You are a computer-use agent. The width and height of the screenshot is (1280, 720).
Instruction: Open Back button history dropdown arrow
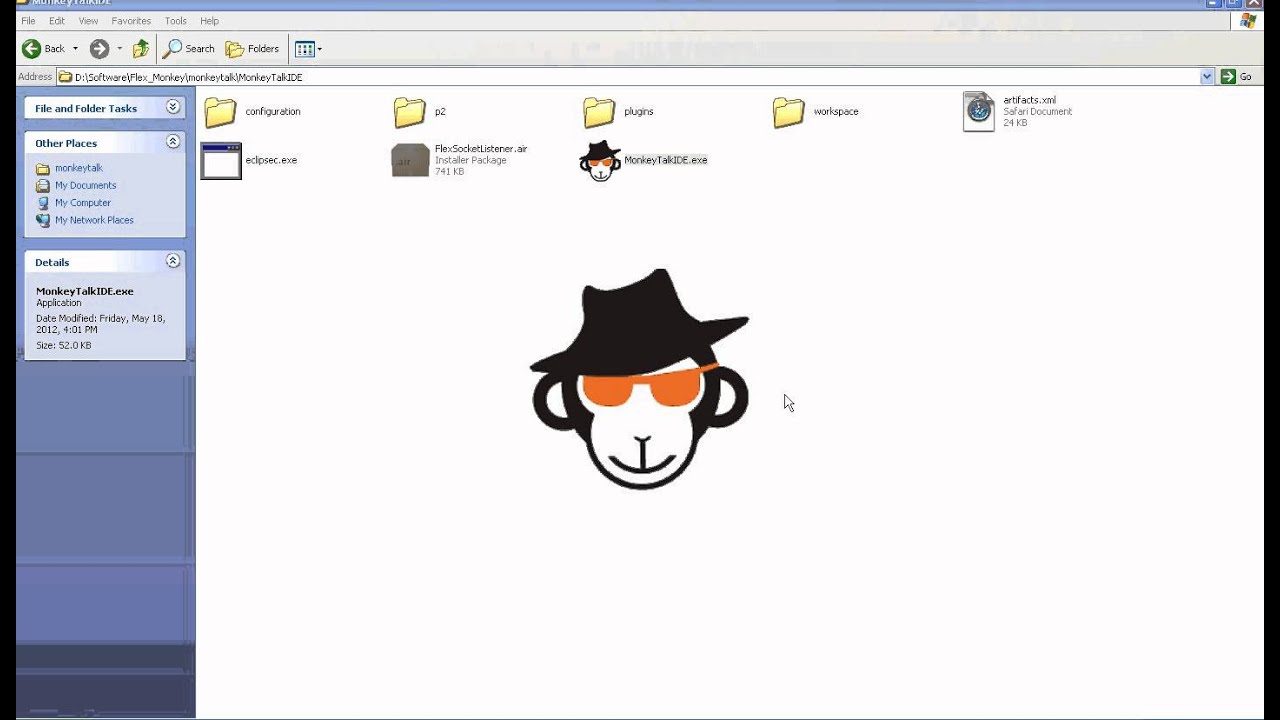[75, 48]
